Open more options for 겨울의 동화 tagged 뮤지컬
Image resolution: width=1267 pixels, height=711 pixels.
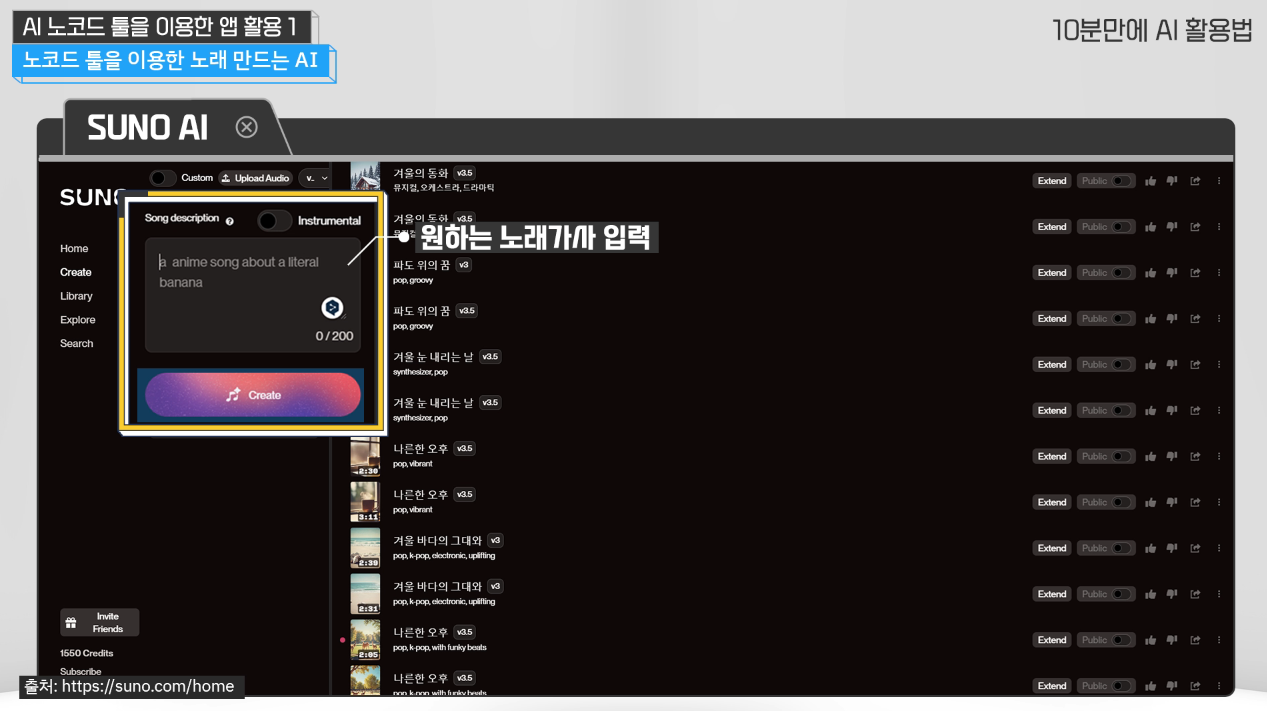pos(1219,181)
